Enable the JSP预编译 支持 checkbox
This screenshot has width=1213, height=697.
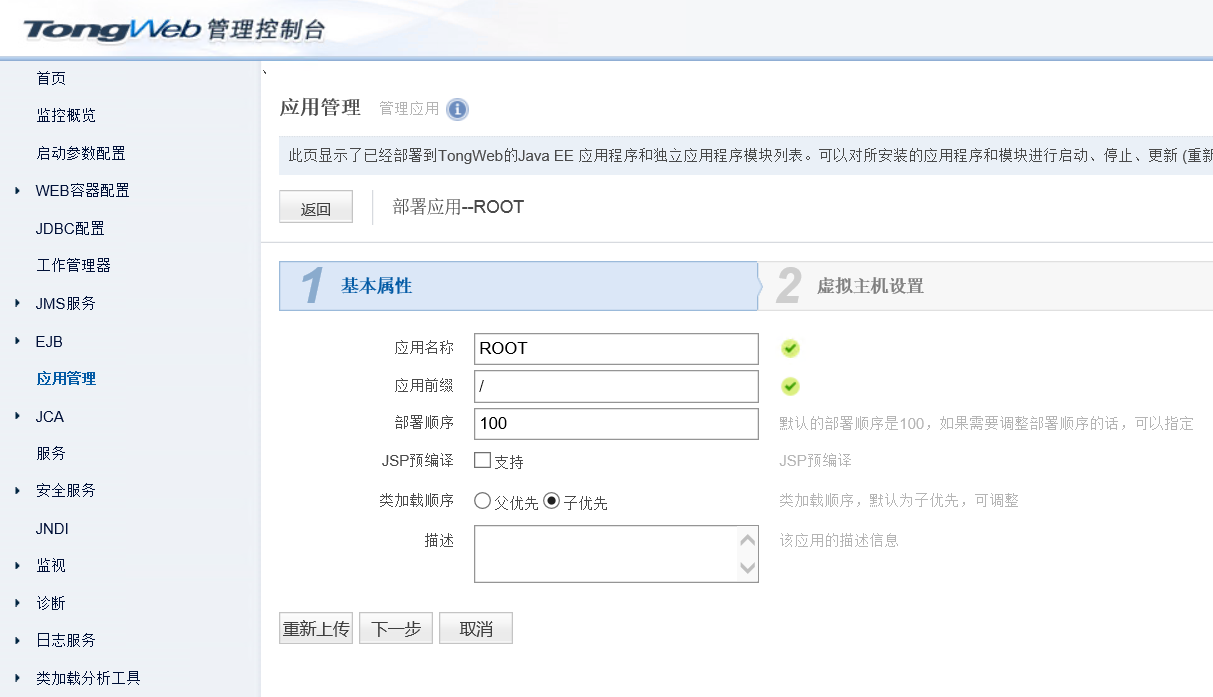pos(482,461)
